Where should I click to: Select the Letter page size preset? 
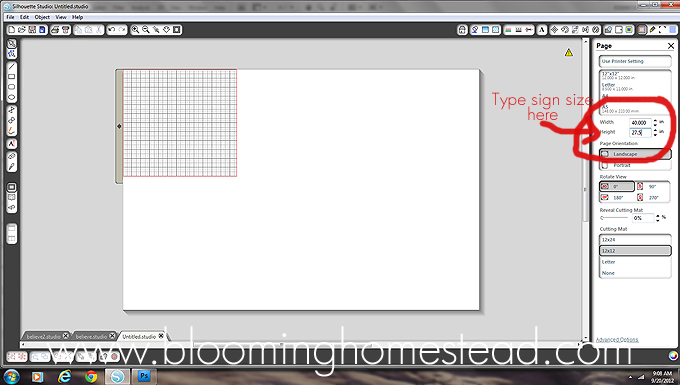635,86
